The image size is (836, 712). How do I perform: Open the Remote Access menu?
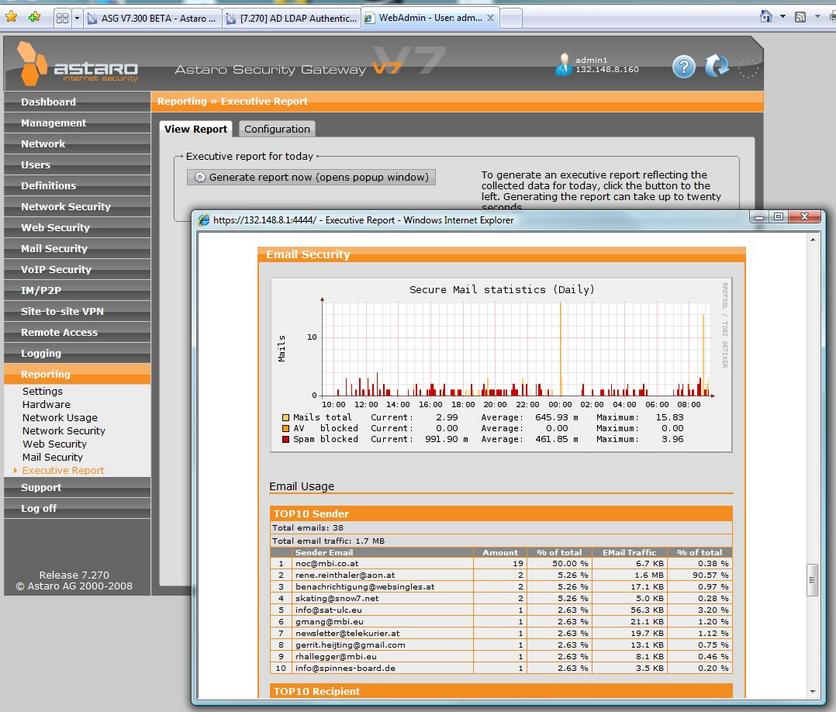[77, 332]
